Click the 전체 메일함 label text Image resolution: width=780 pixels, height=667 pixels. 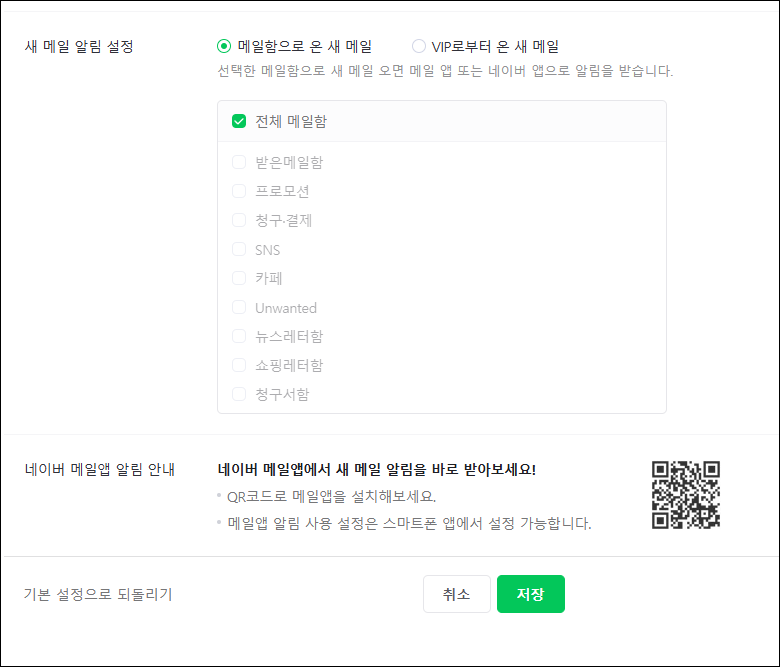coord(291,121)
